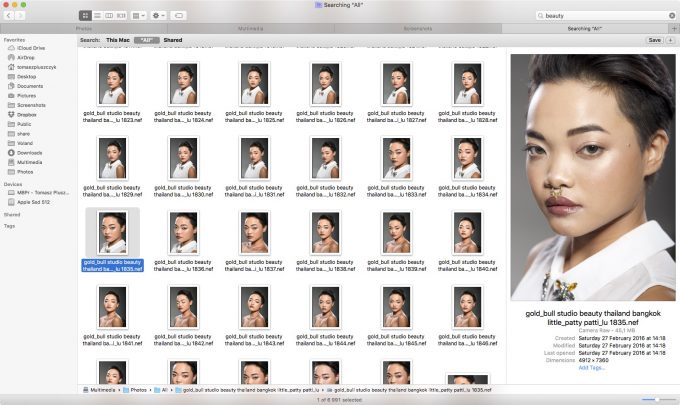Clear the search field text
The width and height of the screenshot is (680, 405).
click(672, 16)
